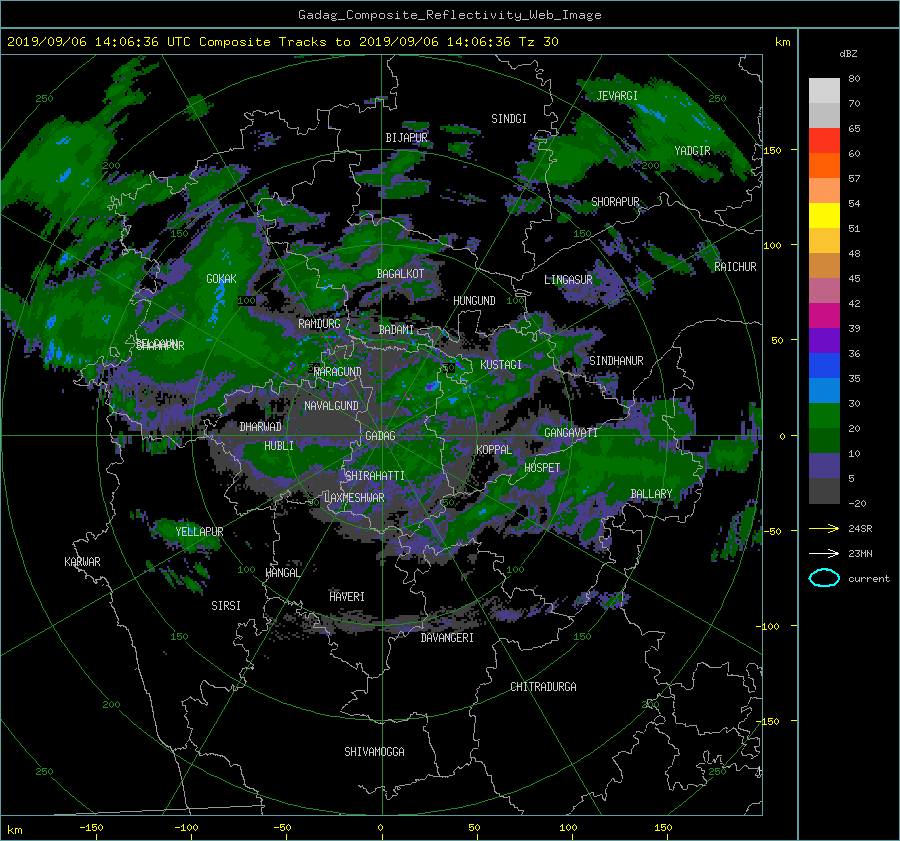Select the RAMDURG city label

point(319,324)
